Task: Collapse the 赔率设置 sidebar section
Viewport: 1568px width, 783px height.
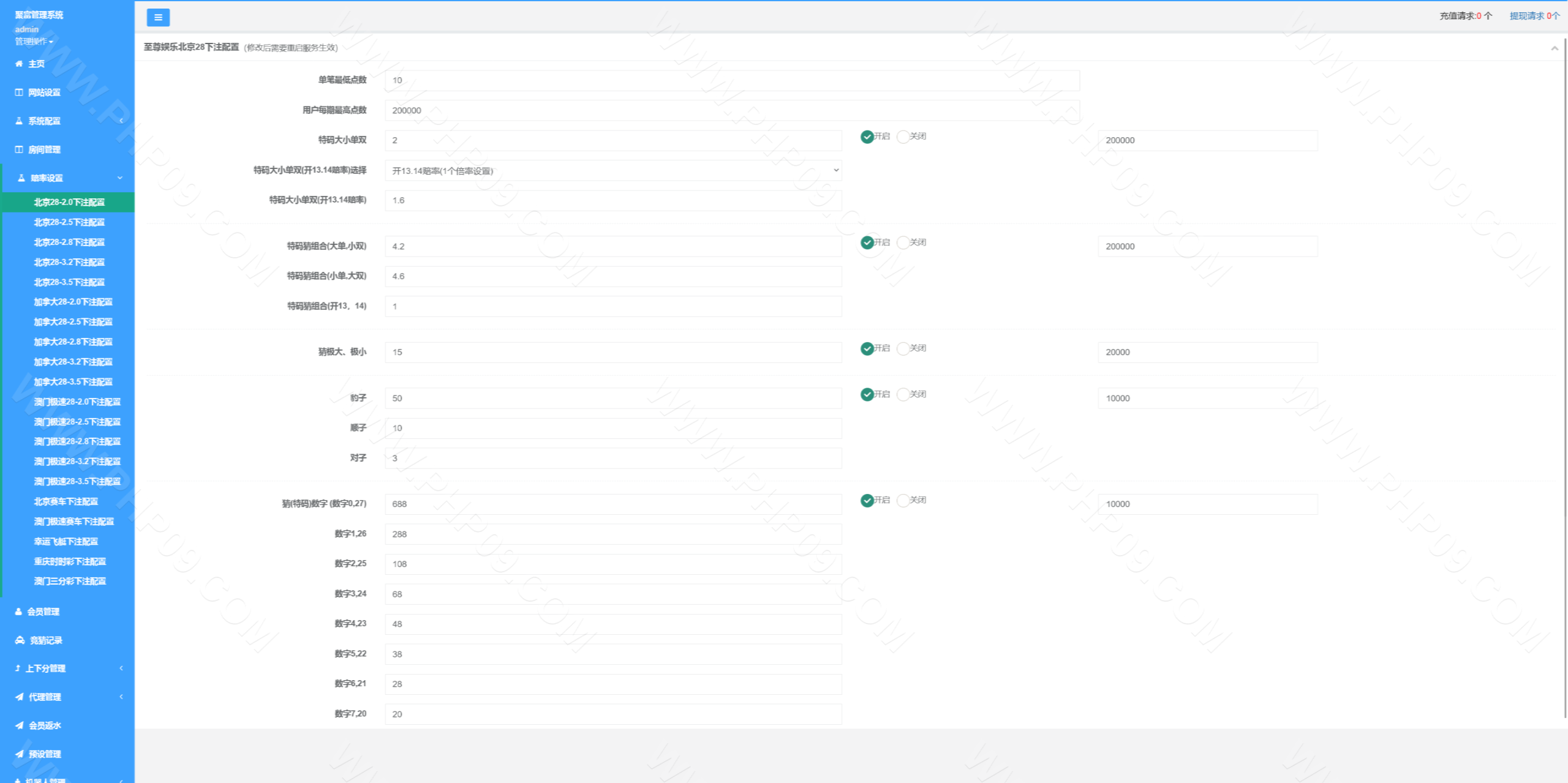Action: click(x=67, y=178)
